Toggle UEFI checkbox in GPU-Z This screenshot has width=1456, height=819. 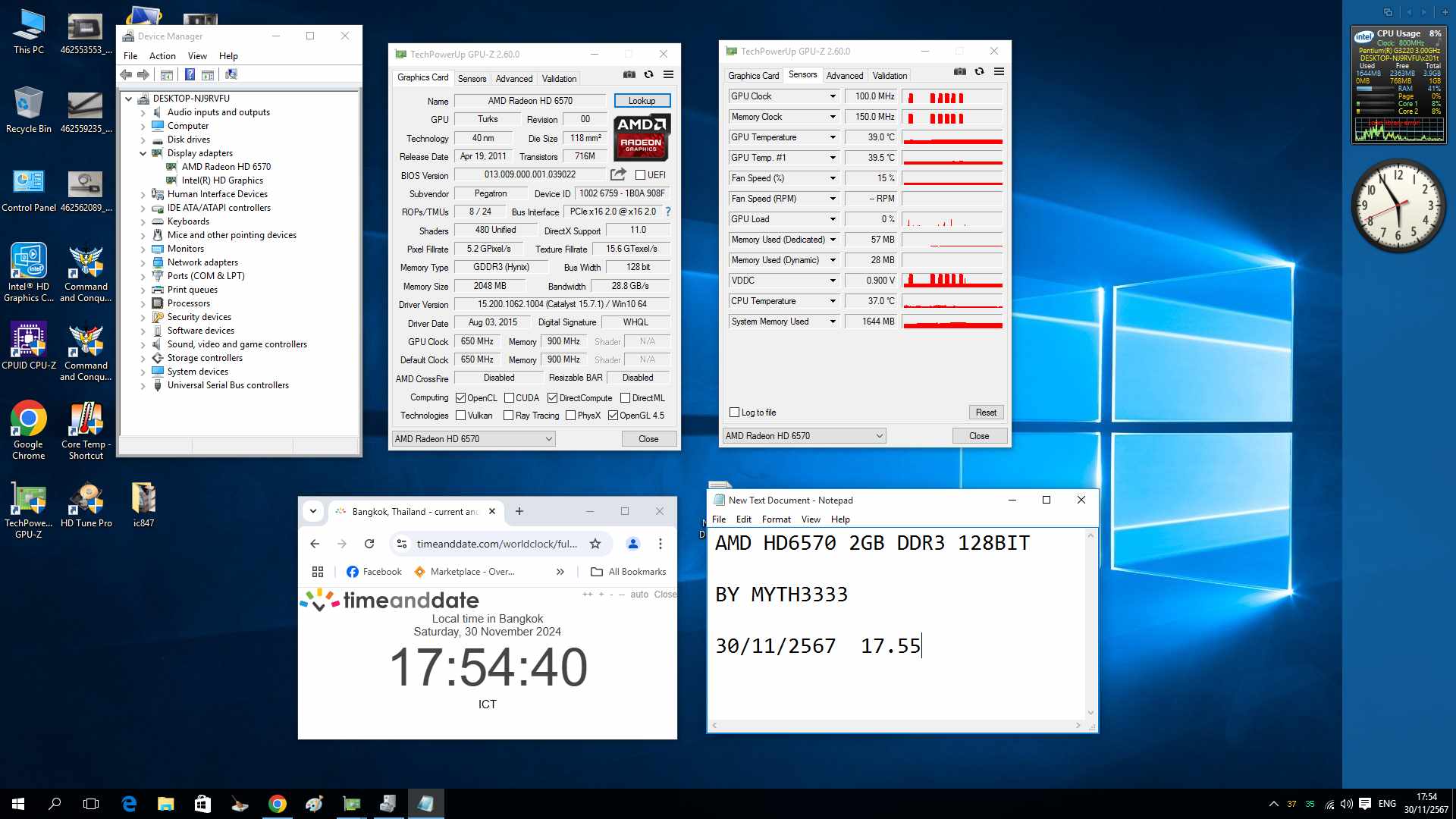click(641, 175)
